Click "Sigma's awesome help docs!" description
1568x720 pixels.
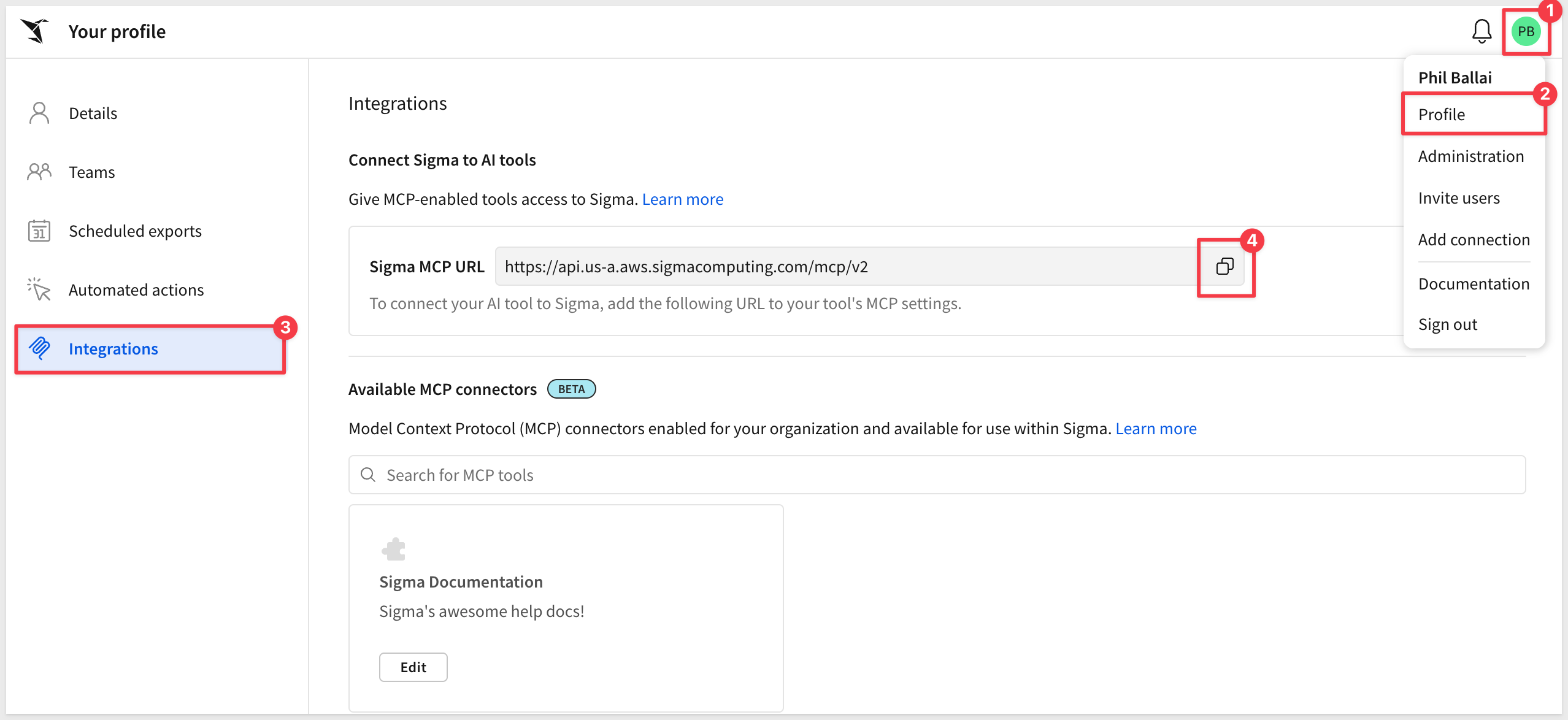[x=482, y=611]
